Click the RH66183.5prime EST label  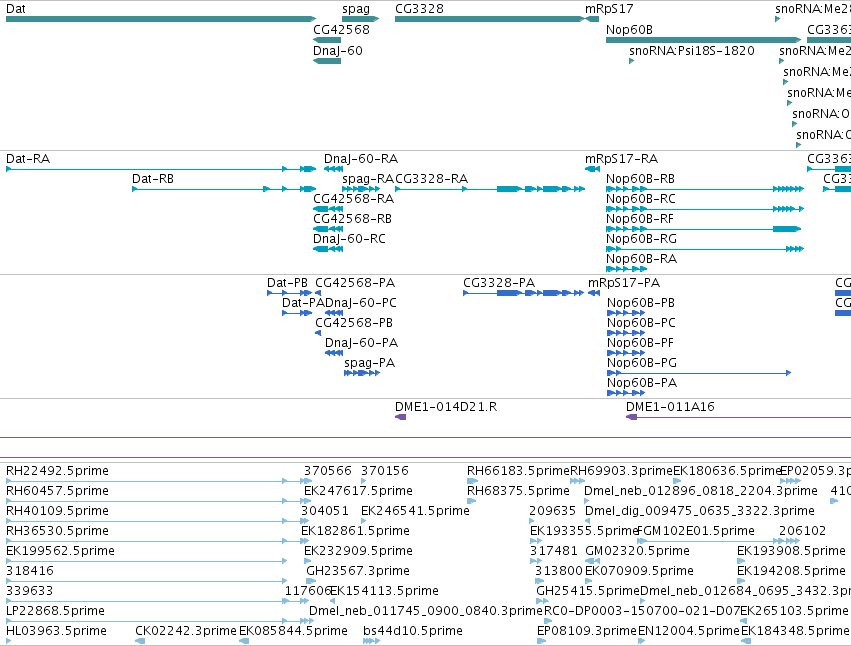(x=518, y=471)
